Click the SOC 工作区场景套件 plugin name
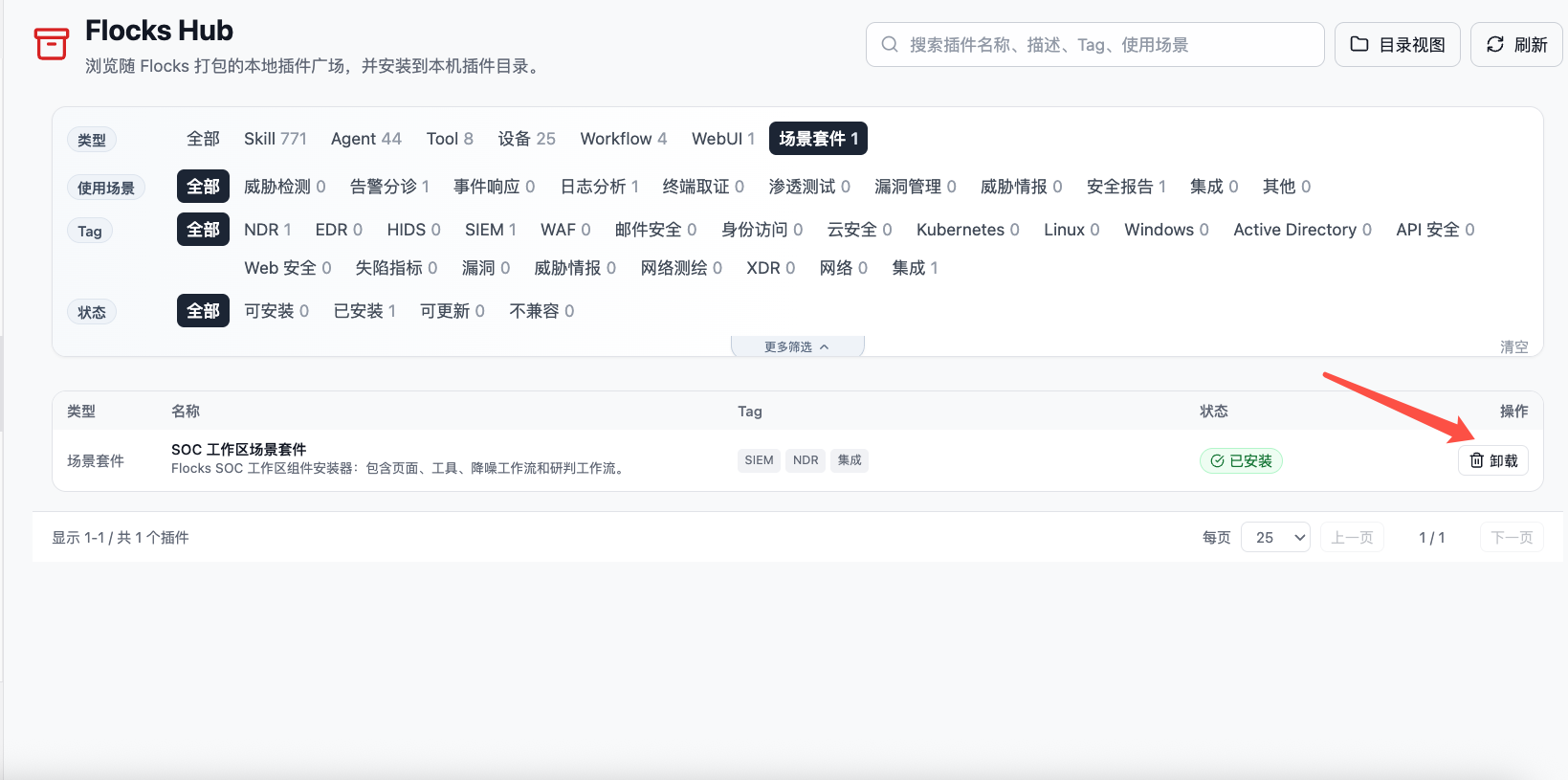This screenshot has width=1568, height=780. click(239, 449)
